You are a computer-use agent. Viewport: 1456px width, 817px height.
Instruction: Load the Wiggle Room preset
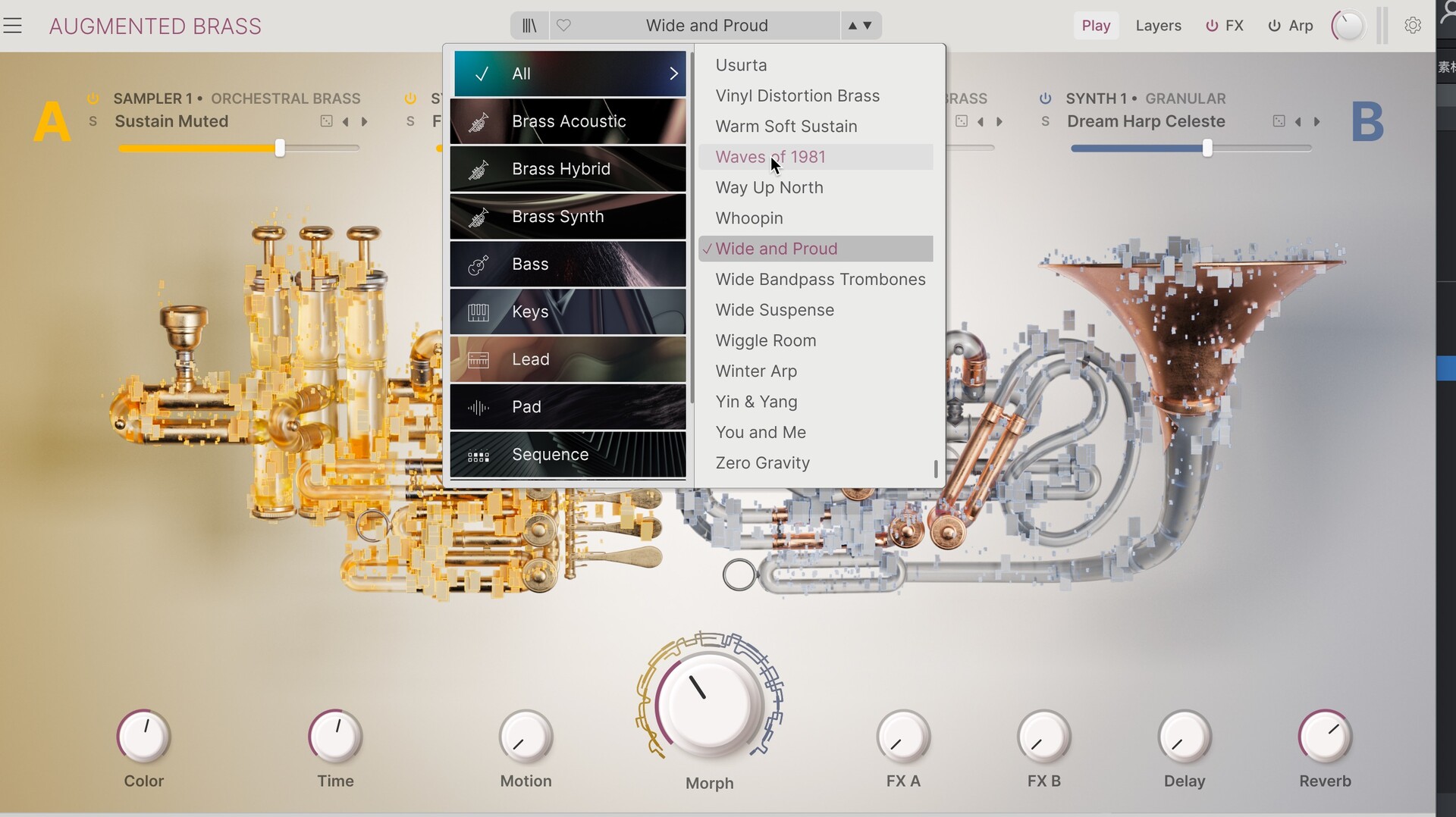pos(815,341)
